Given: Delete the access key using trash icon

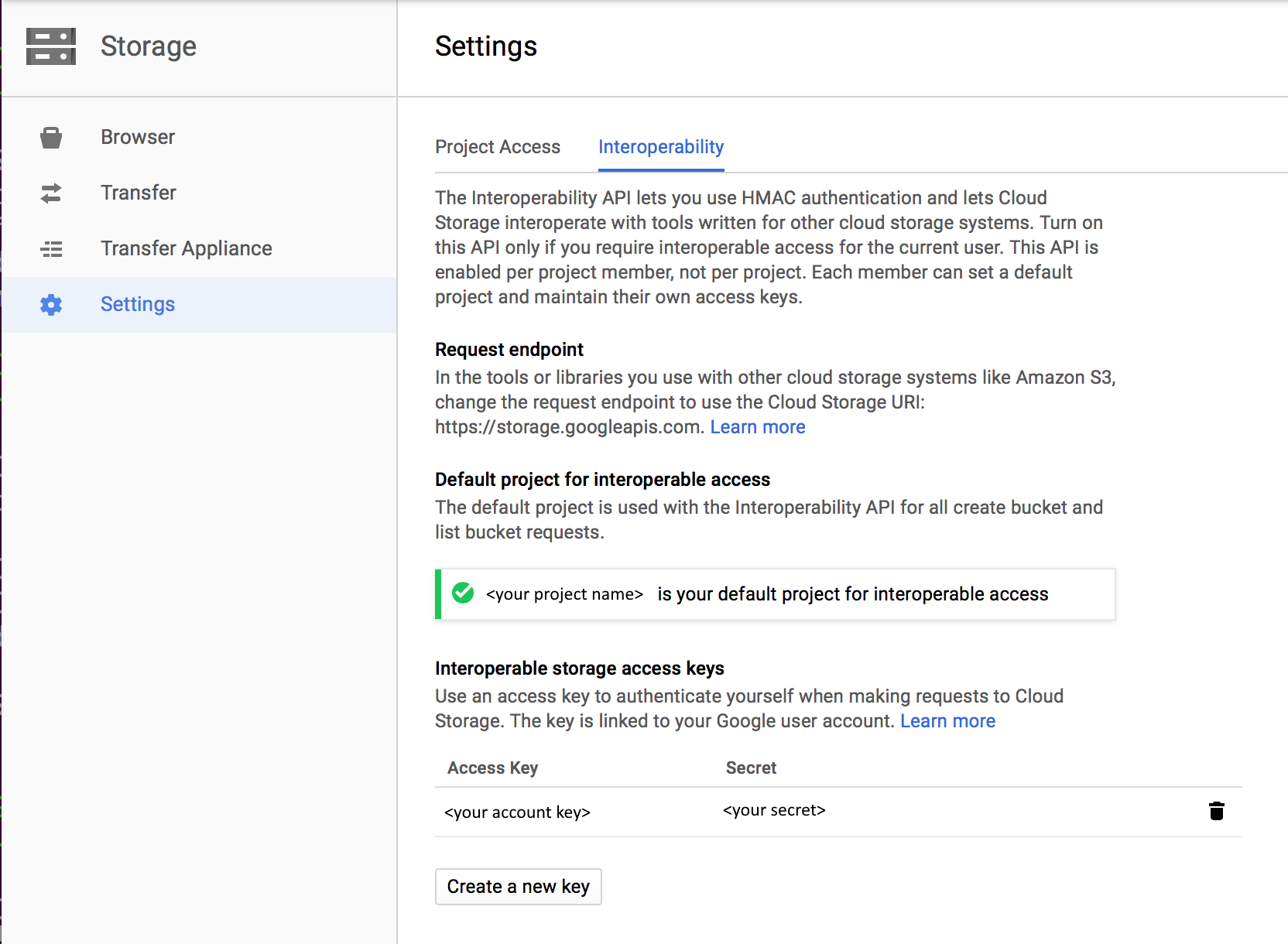Looking at the screenshot, I should pyautogui.click(x=1216, y=812).
